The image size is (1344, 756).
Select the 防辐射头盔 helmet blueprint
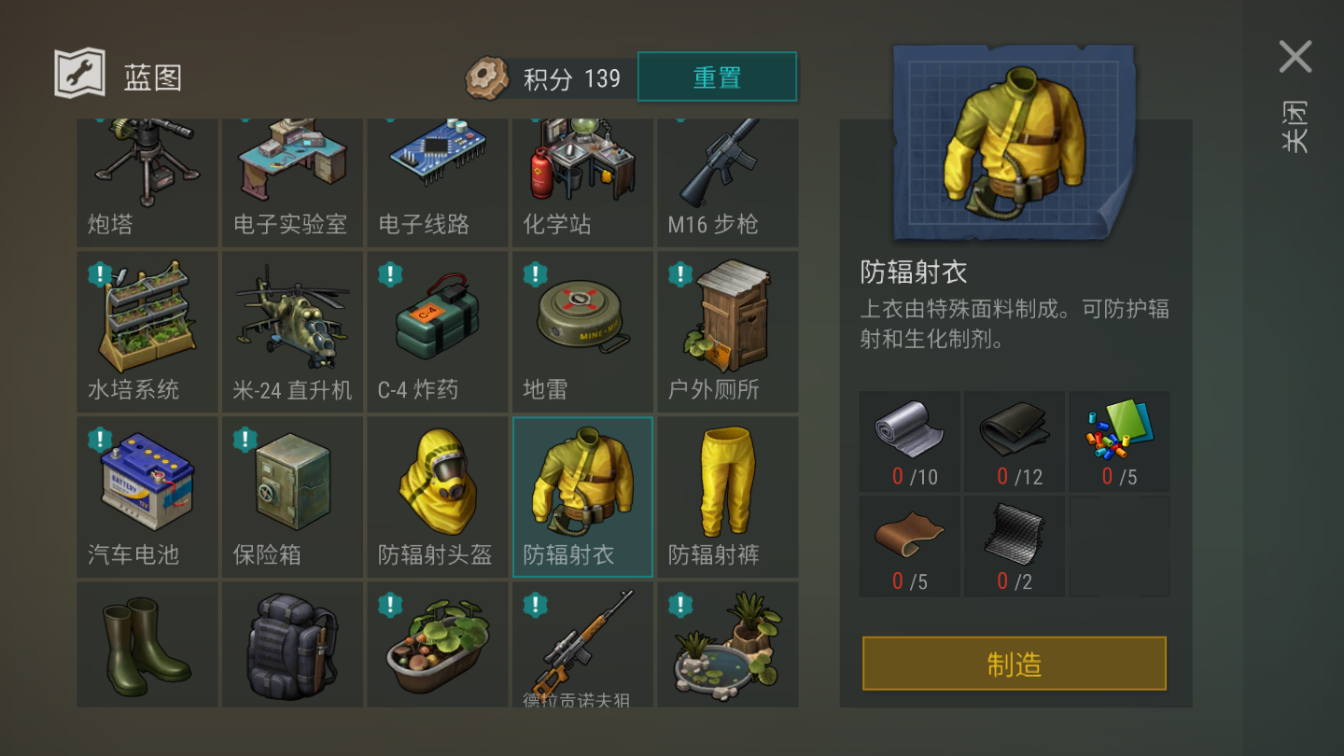coord(437,497)
